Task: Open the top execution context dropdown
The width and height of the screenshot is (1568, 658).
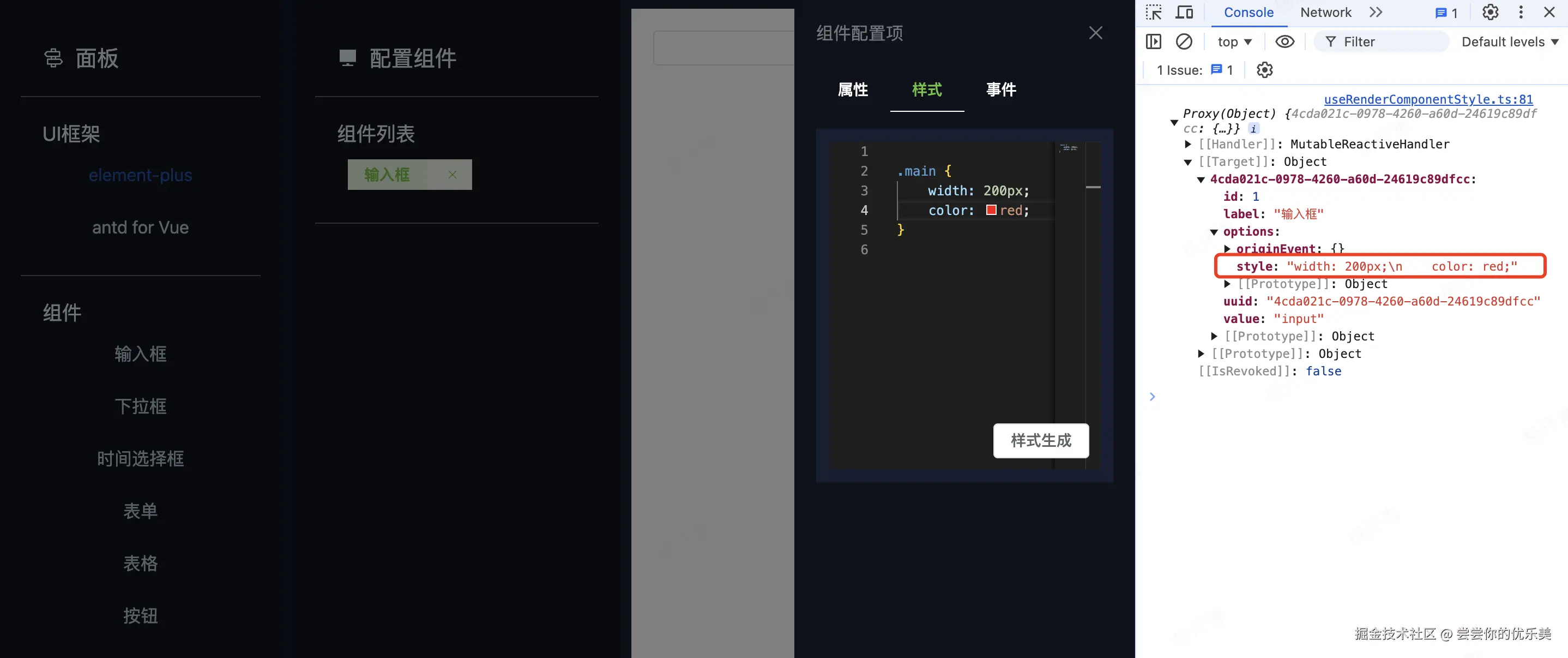Action: click(1234, 41)
